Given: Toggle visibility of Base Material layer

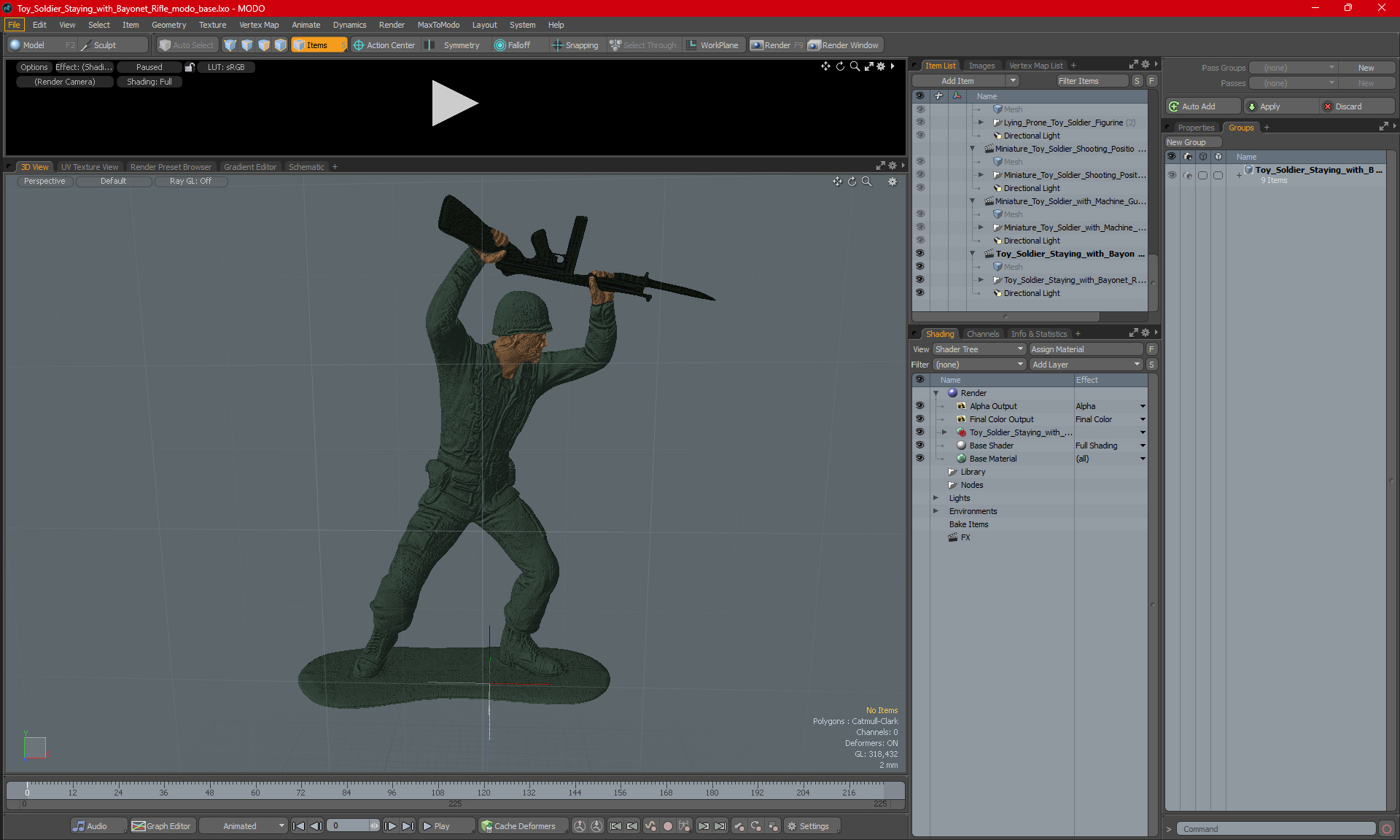Looking at the screenshot, I should [920, 459].
